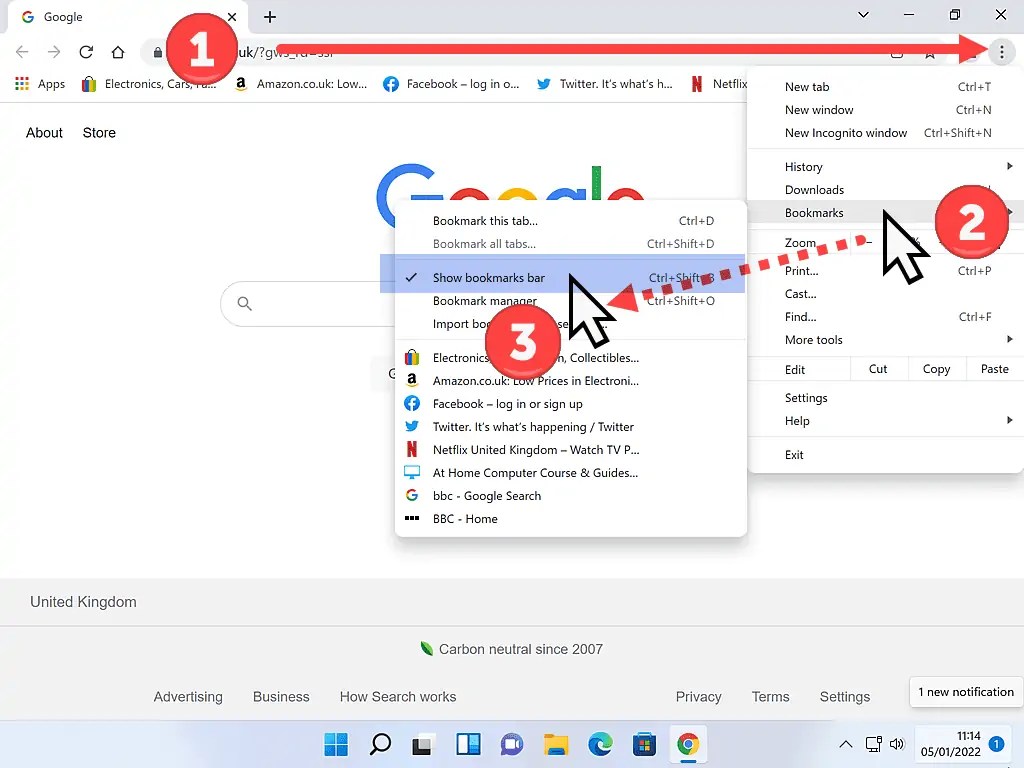Open Bookmark manager
1024x768 pixels.
(571, 300)
